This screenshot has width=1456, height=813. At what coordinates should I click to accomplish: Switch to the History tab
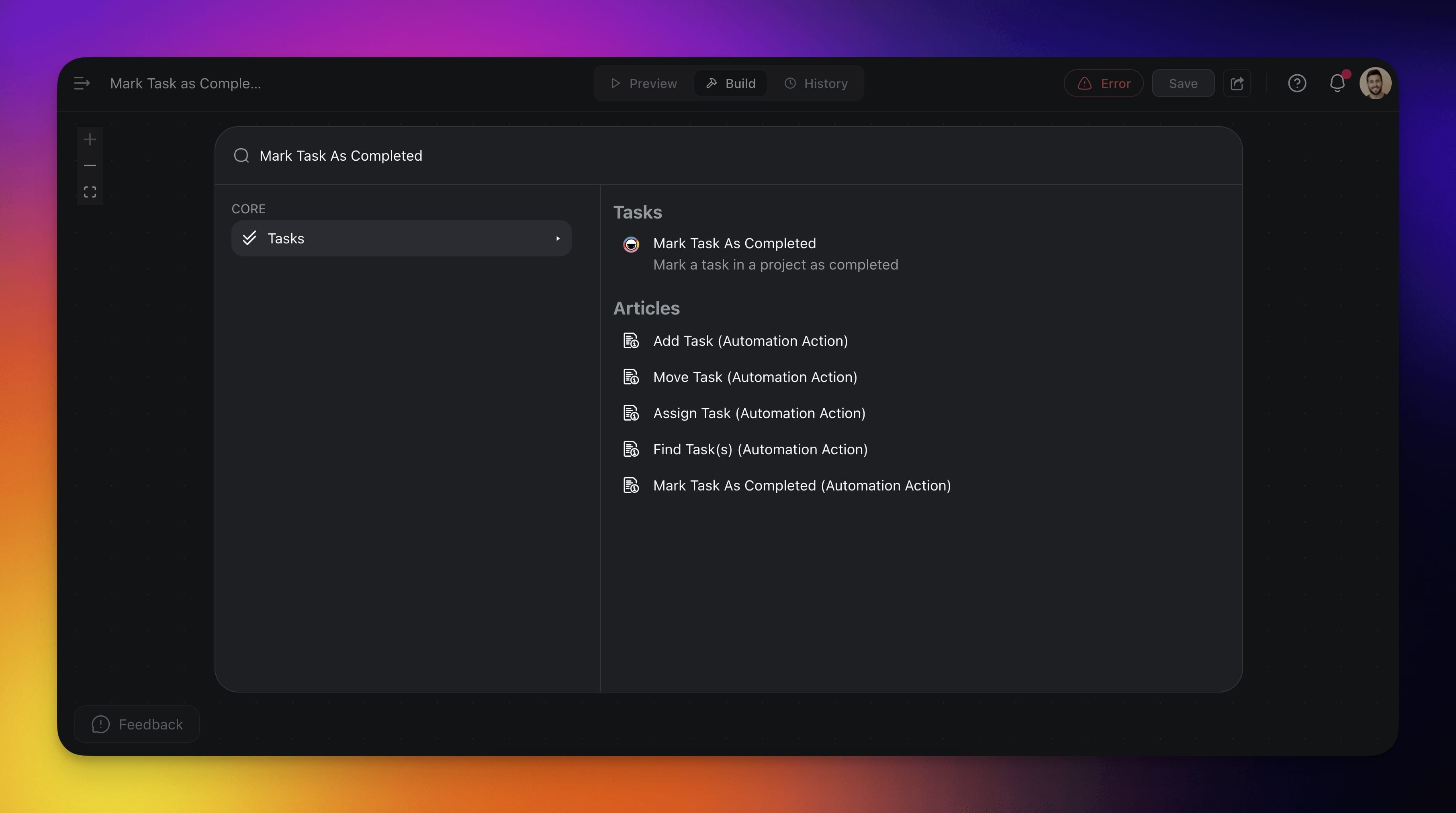click(x=816, y=83)
